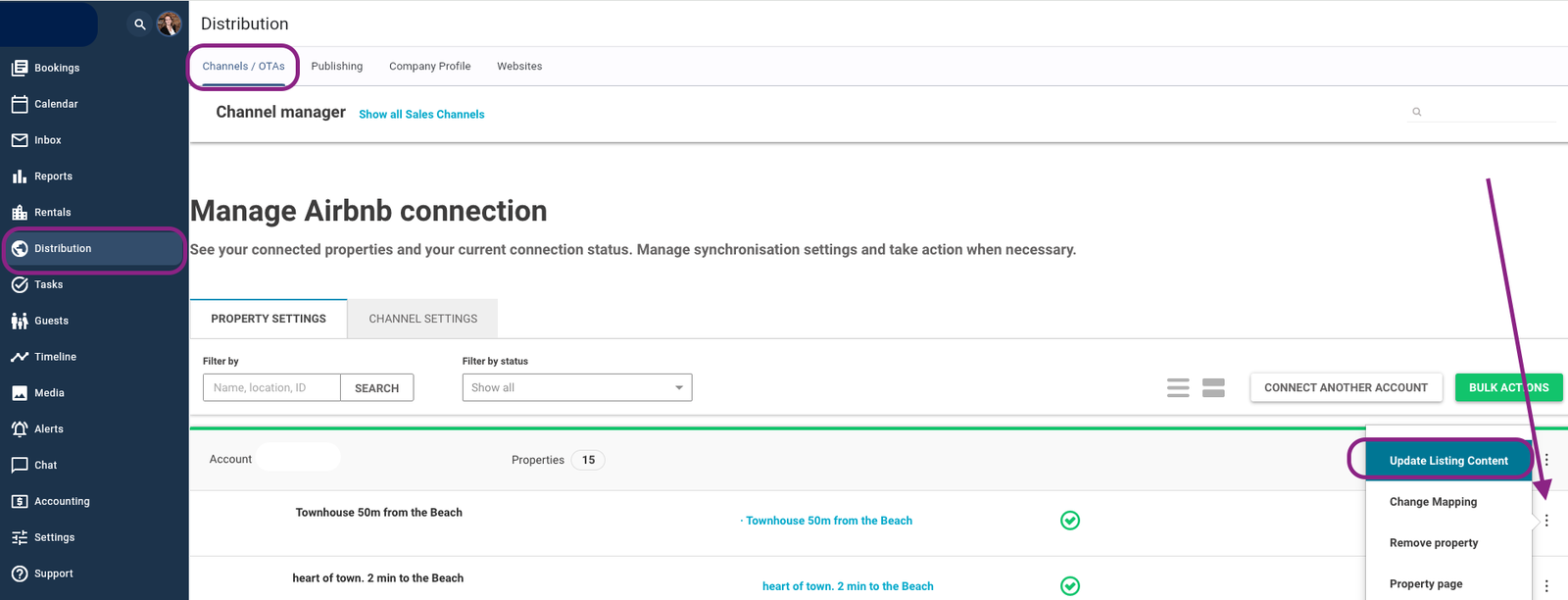Image resolution: width=1568 pixels, height=600 pixels.
Task: Click green status check for Townhouse 50m
Action: 1070,521
